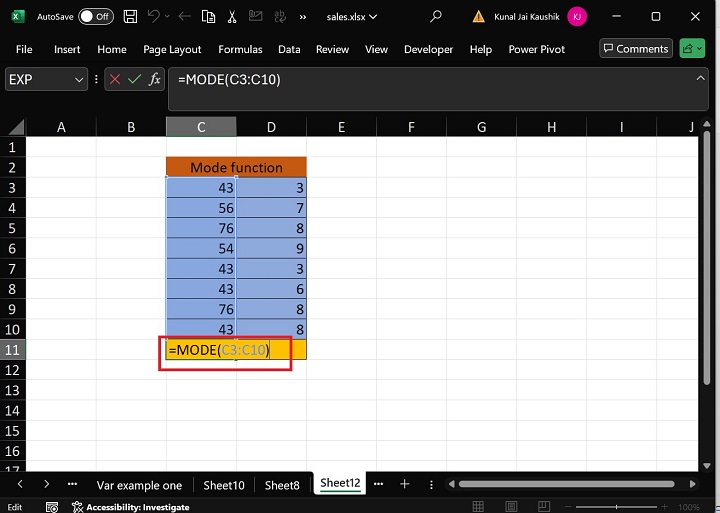The height and width of the screenshot is (513, 720).
Task: Click the yellow warning triangle icon
Action: [478, 17]
